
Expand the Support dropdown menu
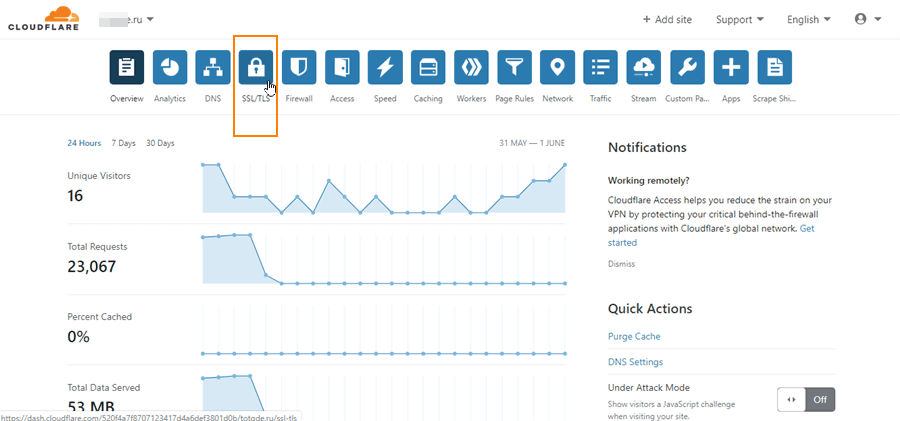coord(739,19)
